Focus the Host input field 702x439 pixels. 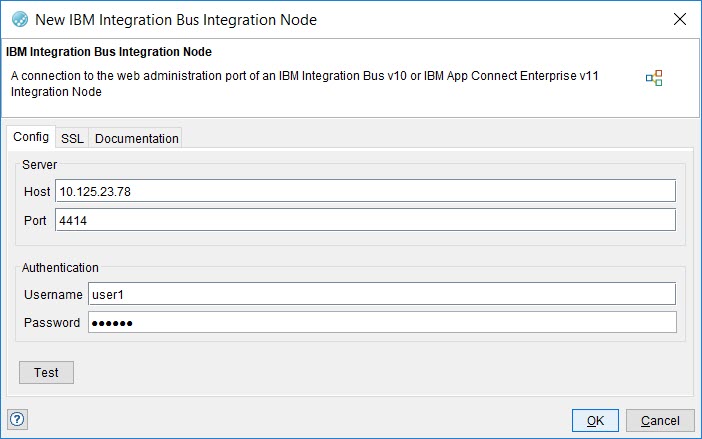365,191
